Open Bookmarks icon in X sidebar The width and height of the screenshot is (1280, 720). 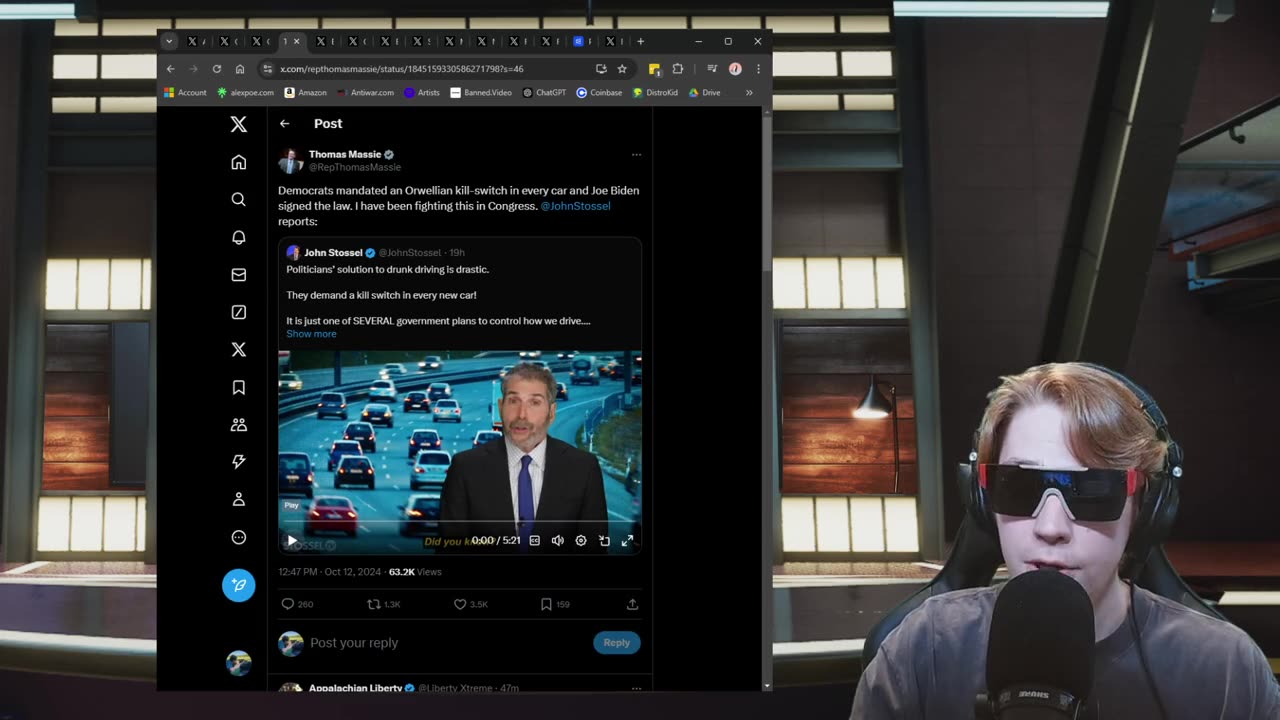238,387
